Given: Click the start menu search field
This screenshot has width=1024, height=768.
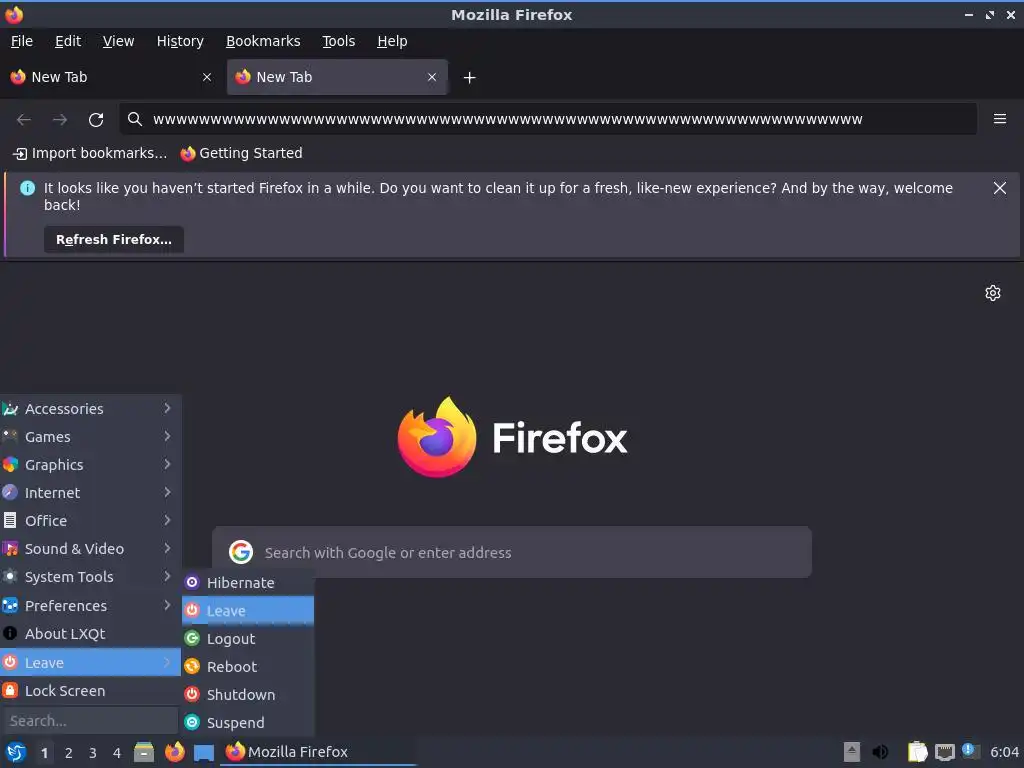Looking at the screenshot, I should (90, 721).
